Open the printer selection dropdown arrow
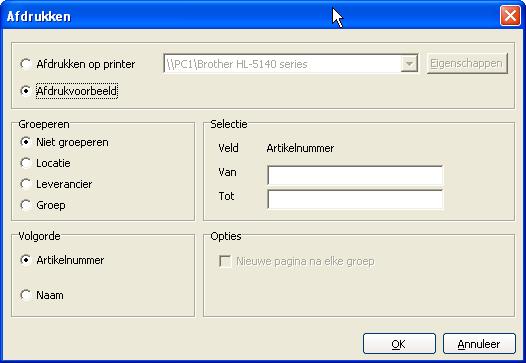Image resolution: width=526 pixels, height=363 pixels. click(409, 63)
